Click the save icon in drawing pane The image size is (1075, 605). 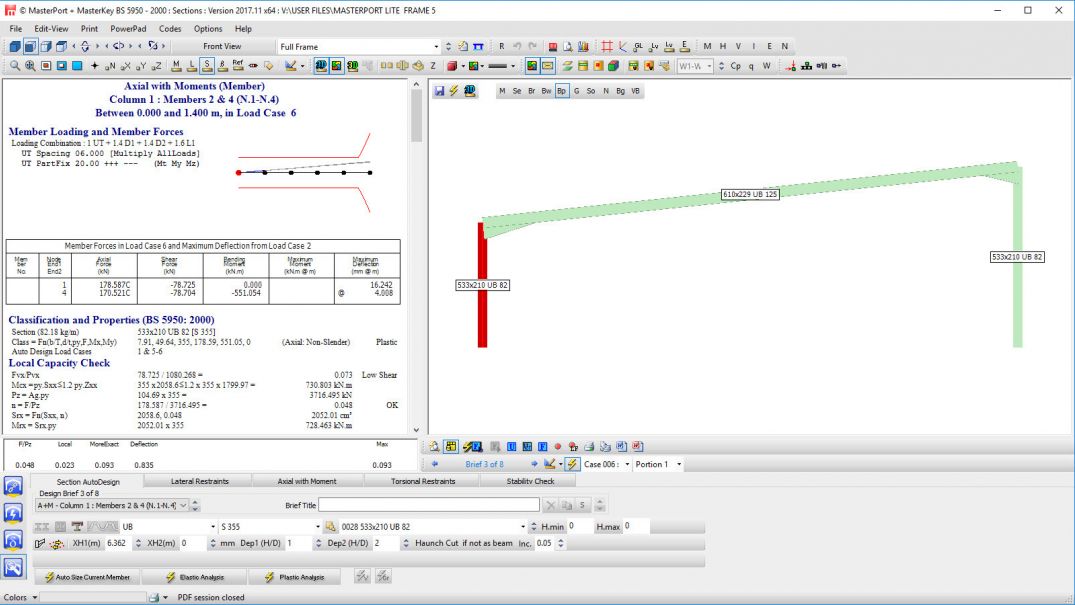(x=439, y=91)
